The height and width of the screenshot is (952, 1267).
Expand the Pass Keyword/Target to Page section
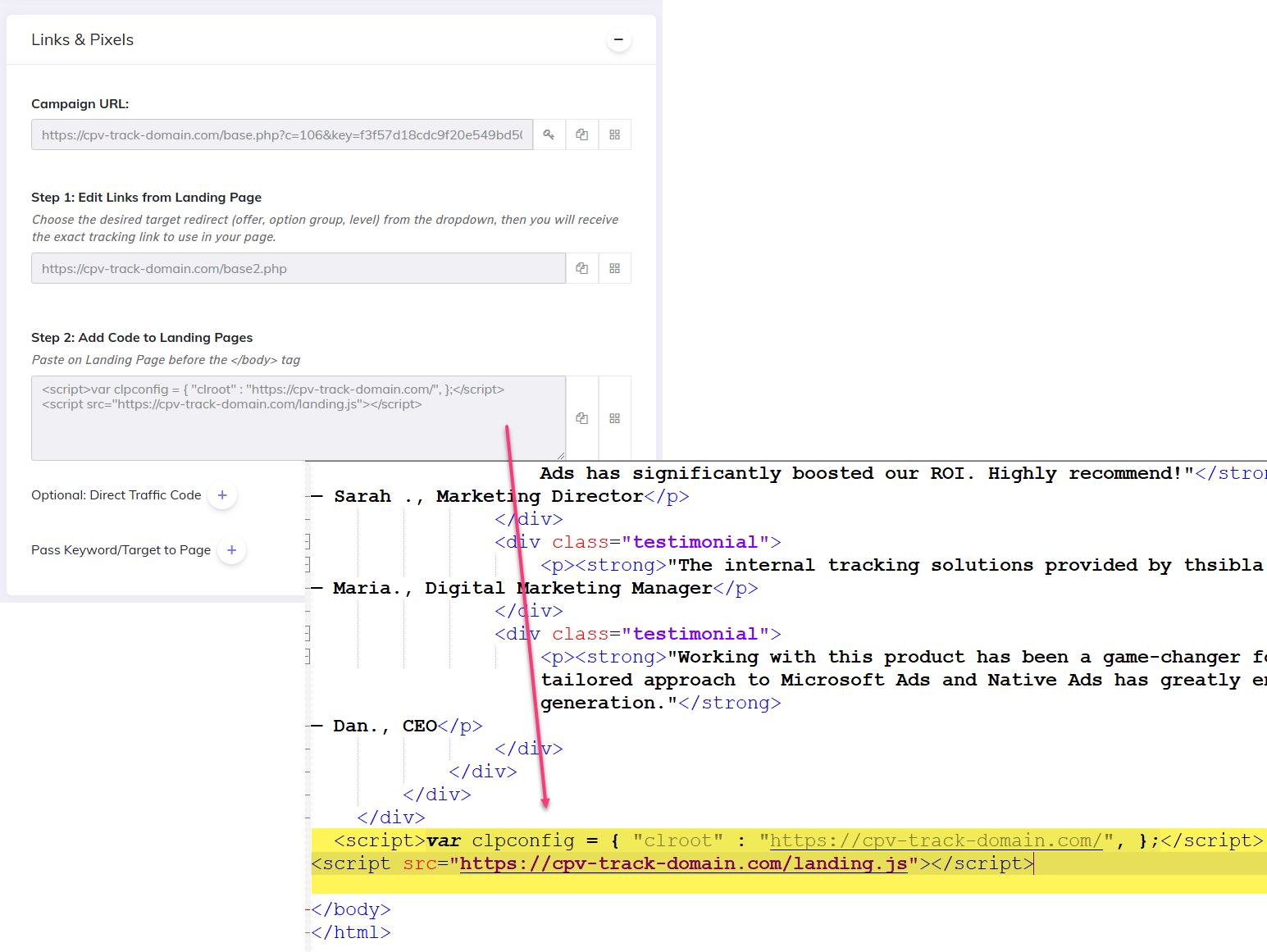coord(232,550)
